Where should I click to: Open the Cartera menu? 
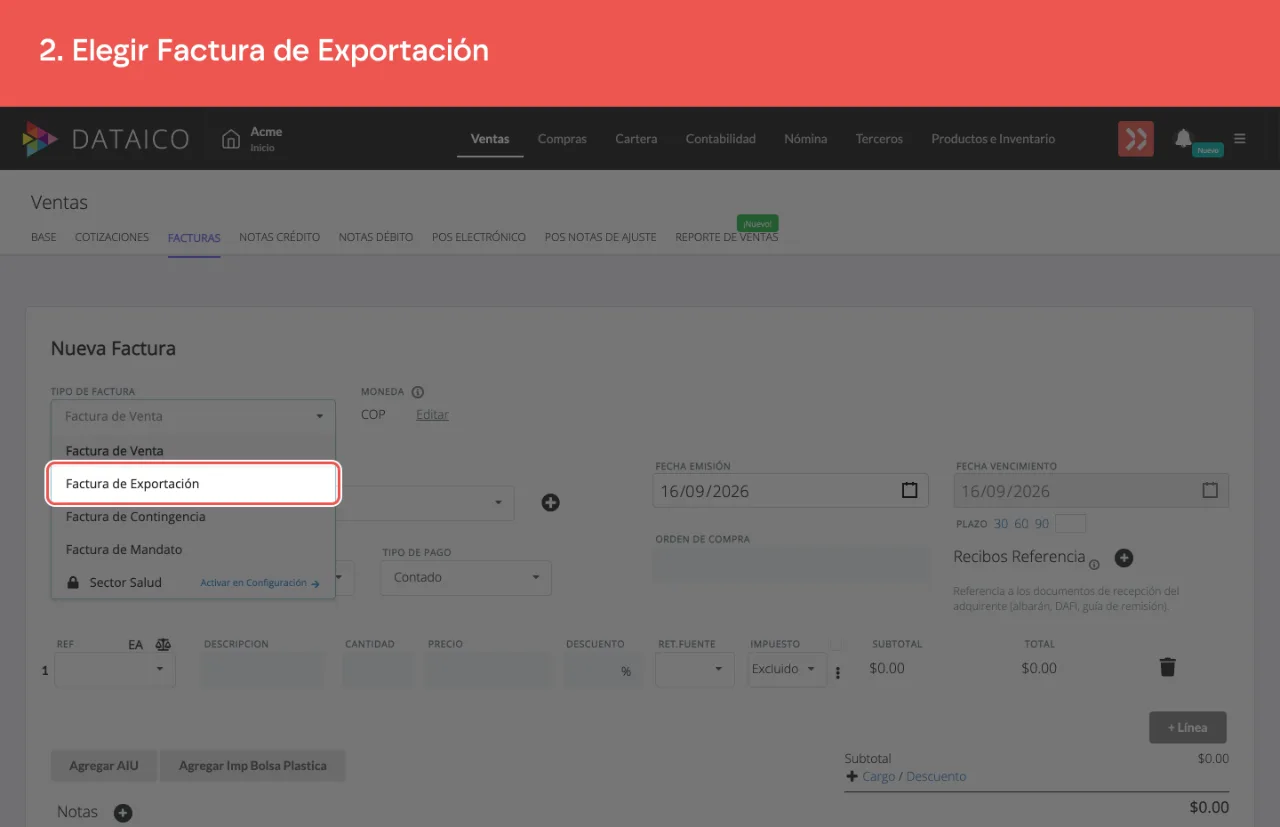tap(636, 139)
